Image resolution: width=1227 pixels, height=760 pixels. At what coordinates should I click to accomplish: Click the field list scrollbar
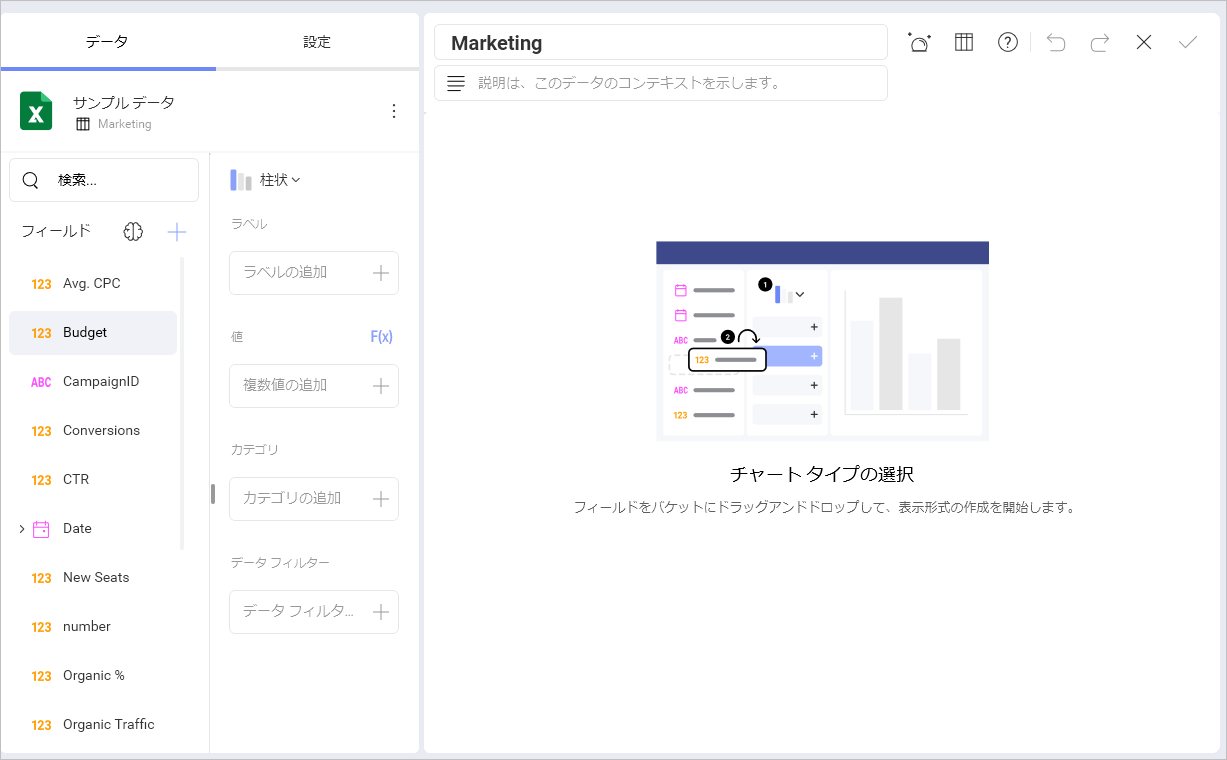coord(182,403)
